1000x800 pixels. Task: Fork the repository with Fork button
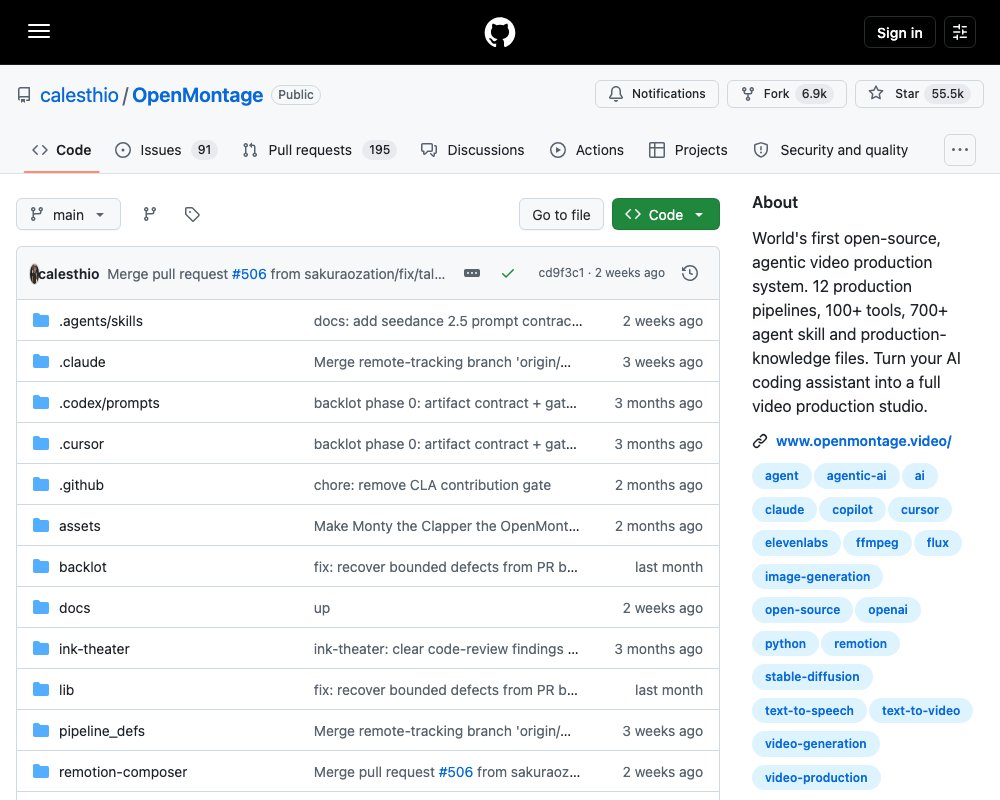[x=786, y=94]
